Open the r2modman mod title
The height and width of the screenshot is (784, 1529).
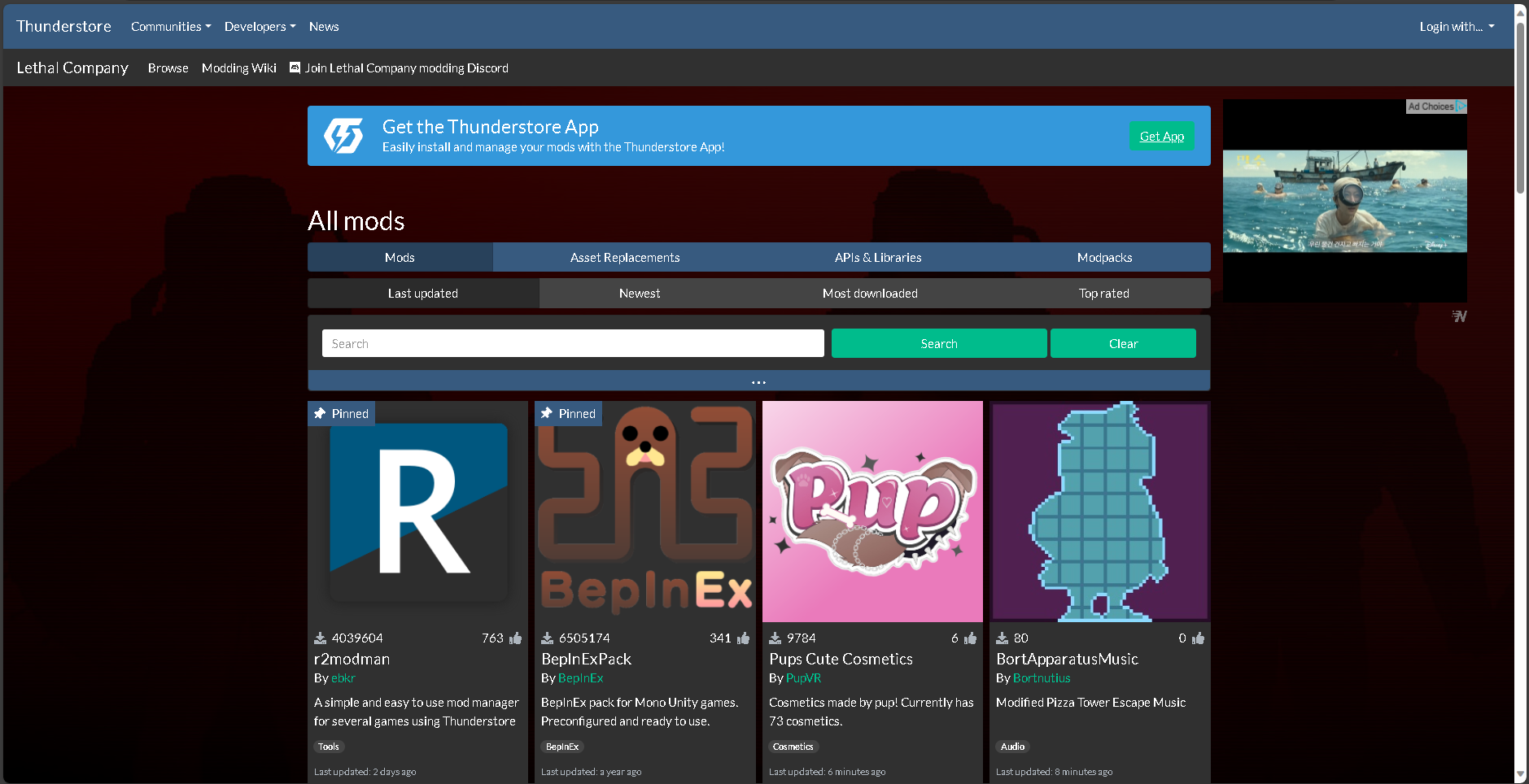click(352, 659)
